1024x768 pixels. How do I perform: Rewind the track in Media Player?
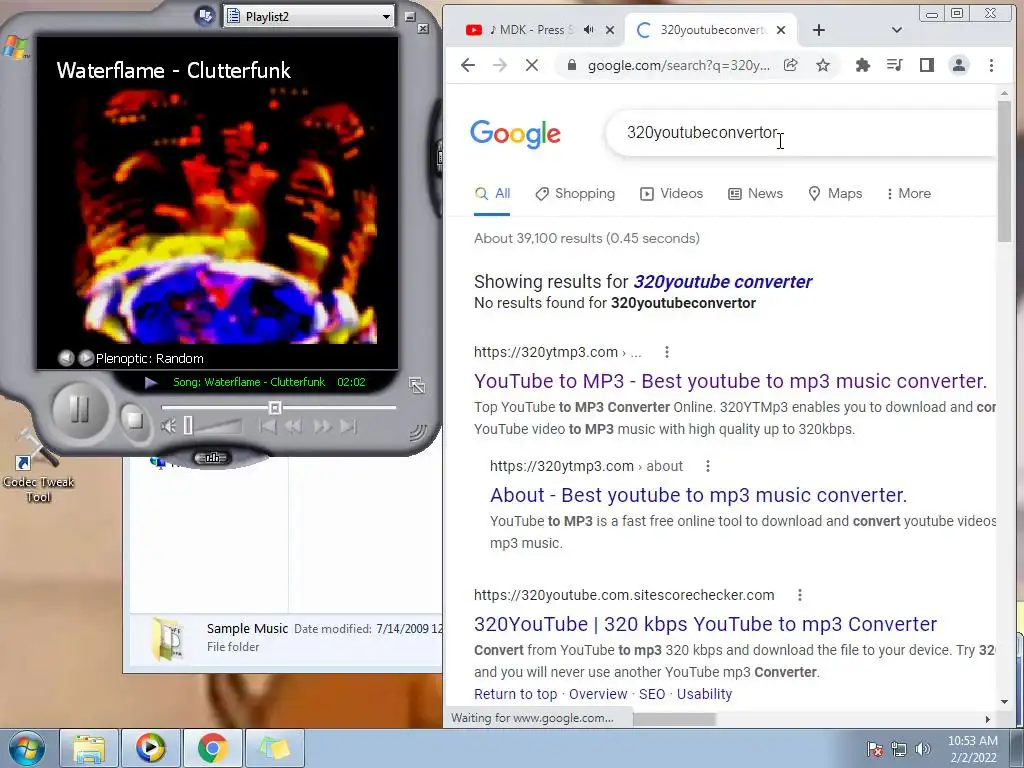pos(294,426)
